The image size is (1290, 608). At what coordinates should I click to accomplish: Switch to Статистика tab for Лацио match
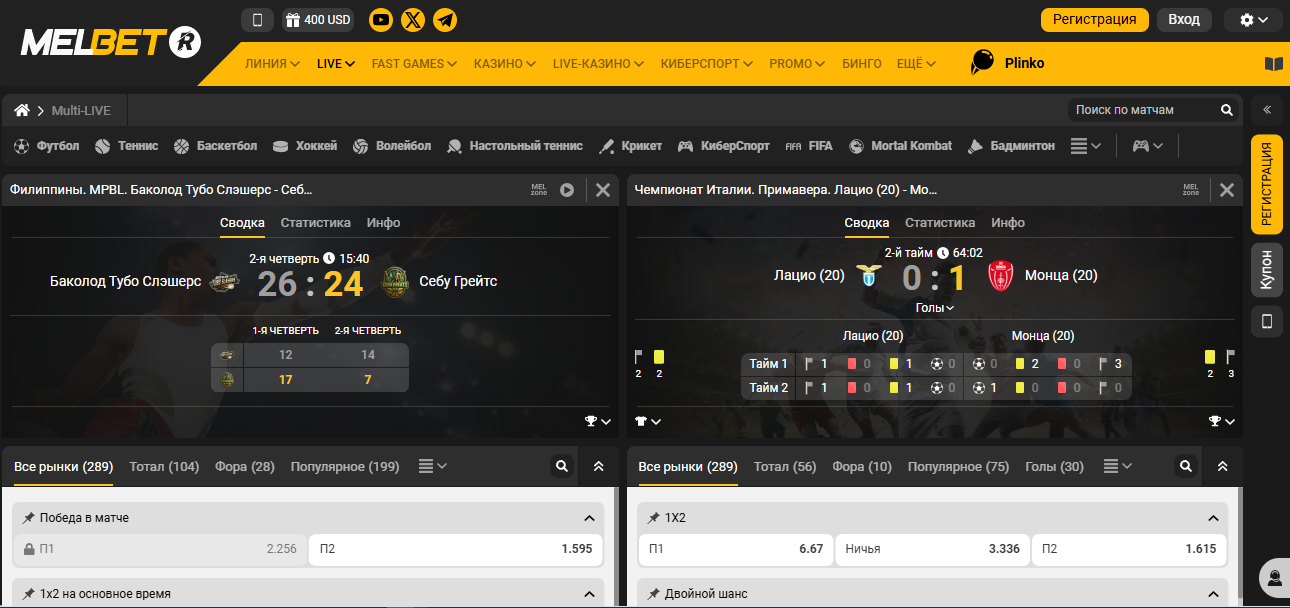[x=940, y=223]
